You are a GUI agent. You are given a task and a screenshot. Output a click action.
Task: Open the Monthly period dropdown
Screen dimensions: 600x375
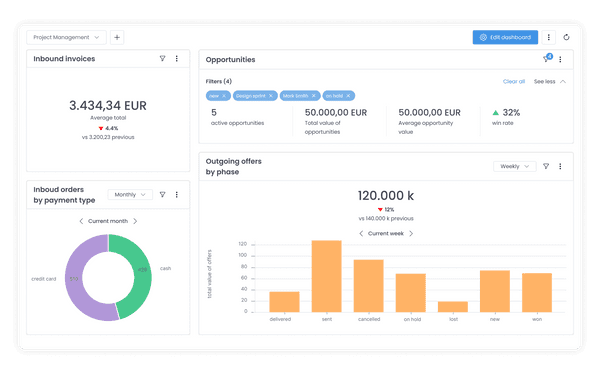(130, 195)
